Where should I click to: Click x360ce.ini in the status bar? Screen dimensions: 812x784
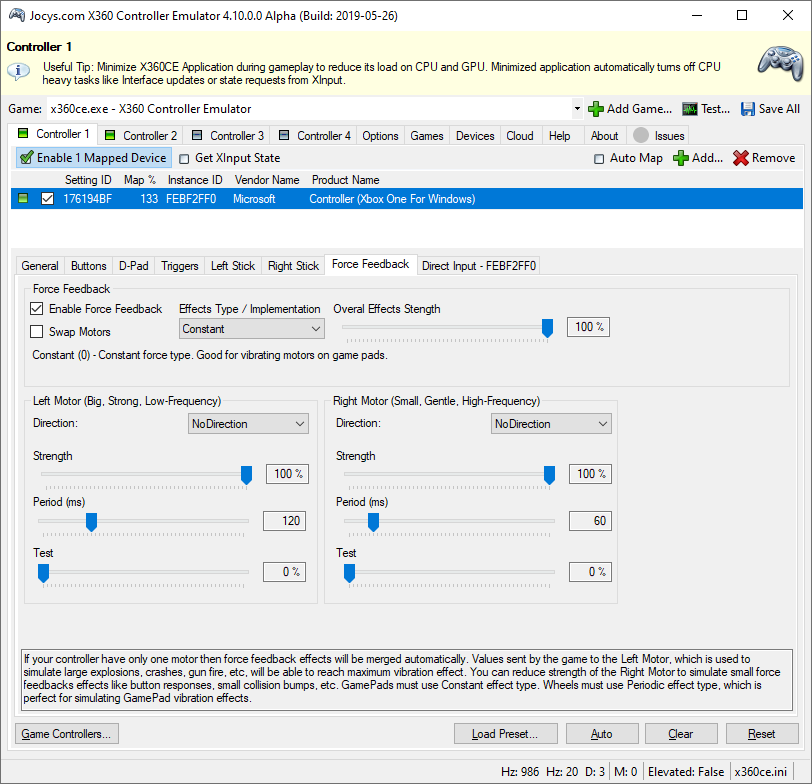coord(761,772)
